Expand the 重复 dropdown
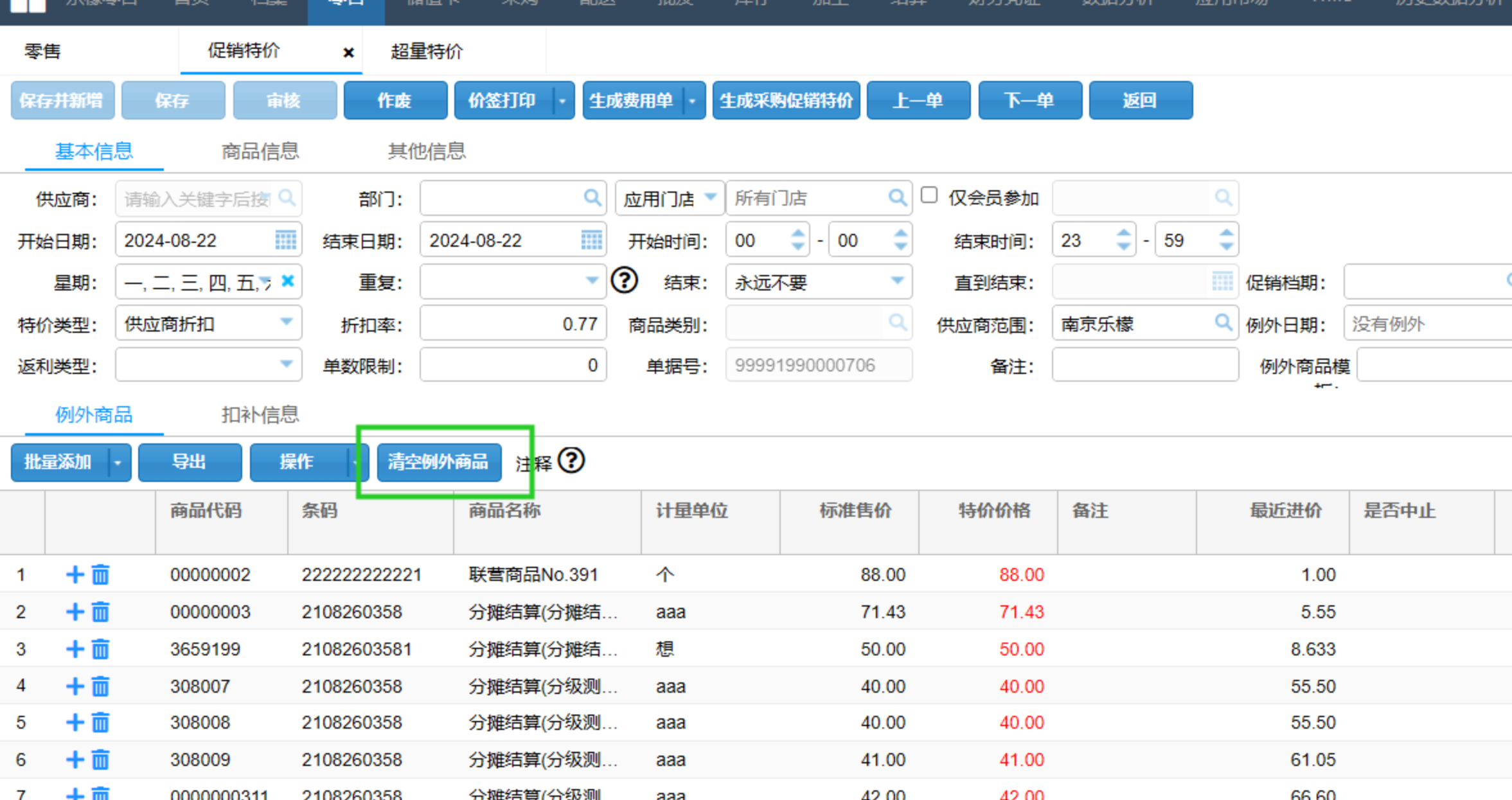 592,281
